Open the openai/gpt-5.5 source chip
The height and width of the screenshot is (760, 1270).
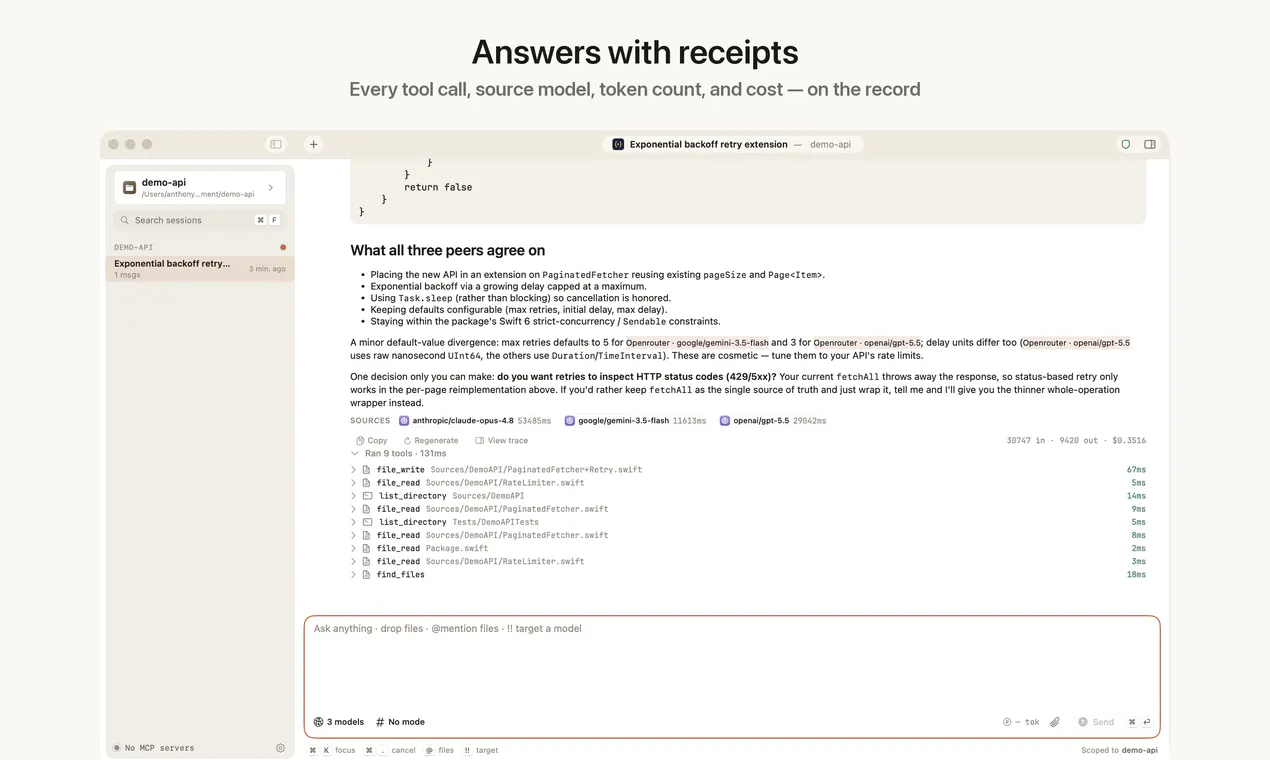773,421
